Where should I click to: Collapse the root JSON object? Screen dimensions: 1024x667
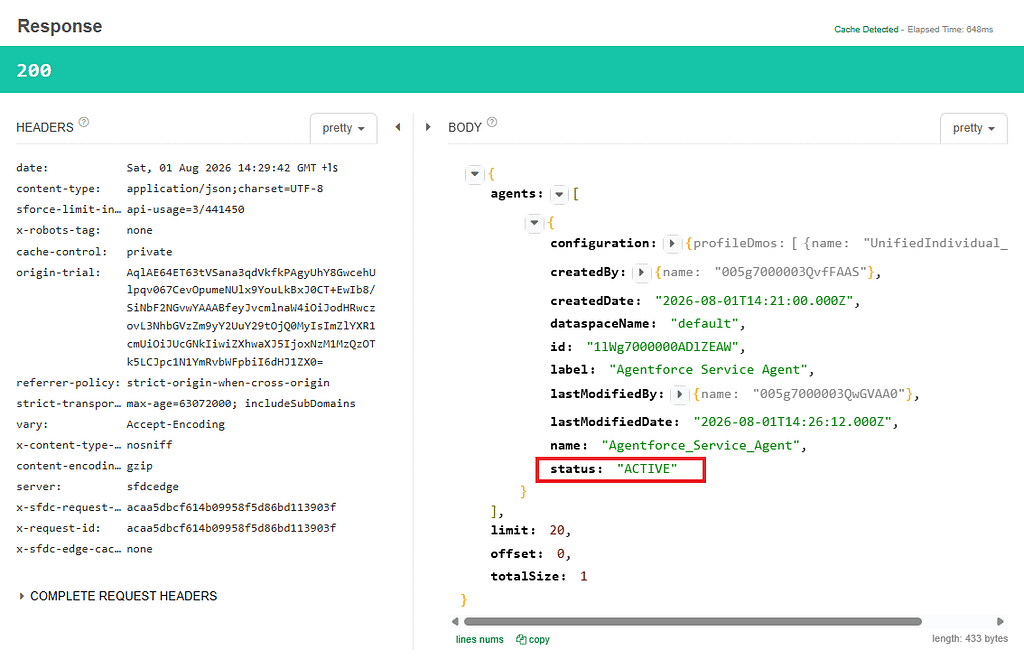pos(475,174)
